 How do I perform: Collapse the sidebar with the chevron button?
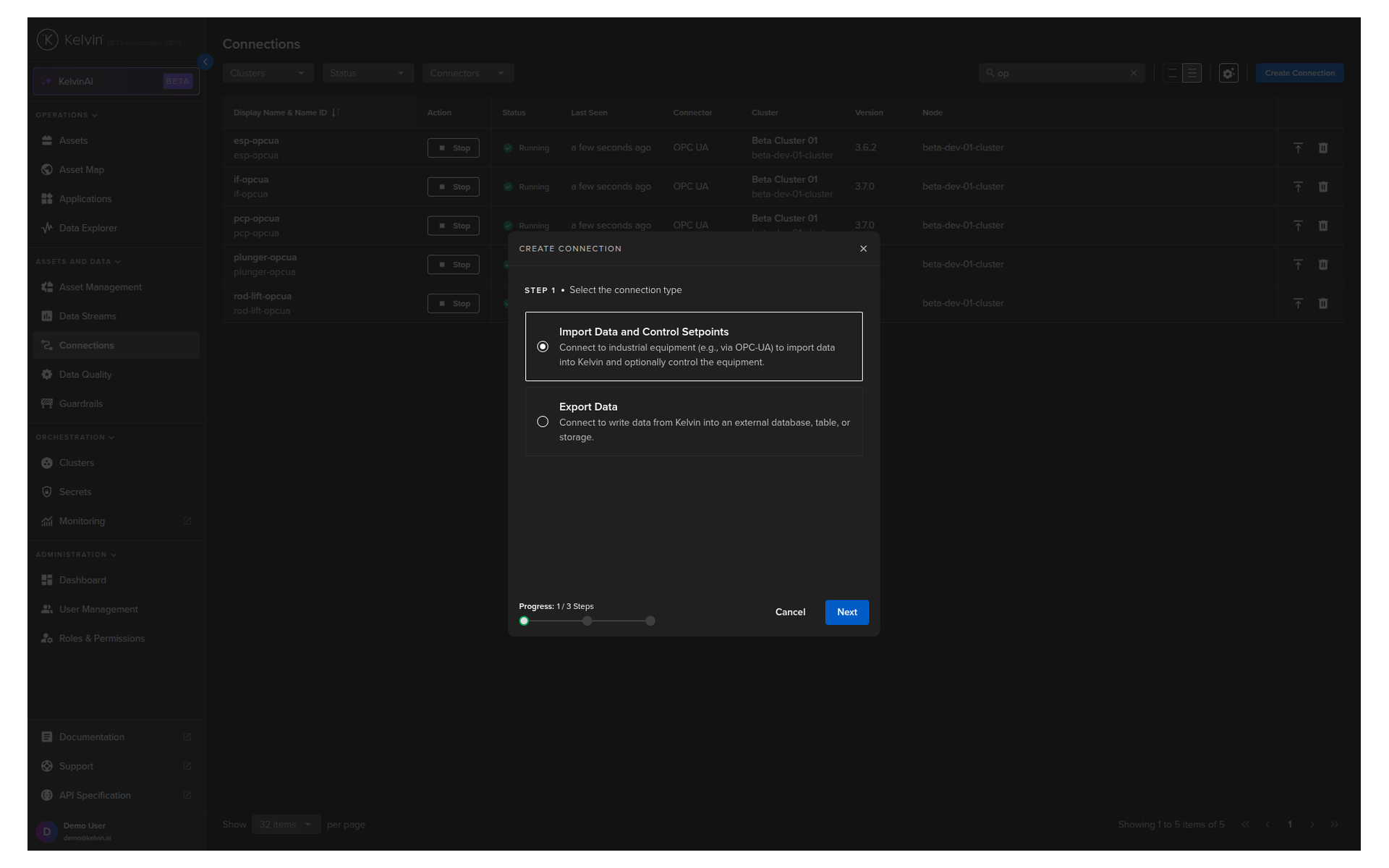(x=205, y=62)
